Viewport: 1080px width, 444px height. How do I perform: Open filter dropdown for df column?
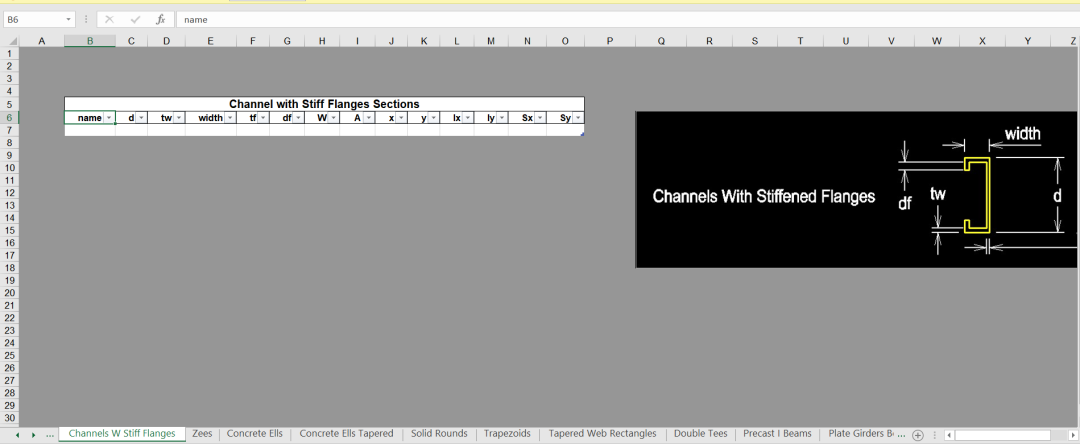298,118
